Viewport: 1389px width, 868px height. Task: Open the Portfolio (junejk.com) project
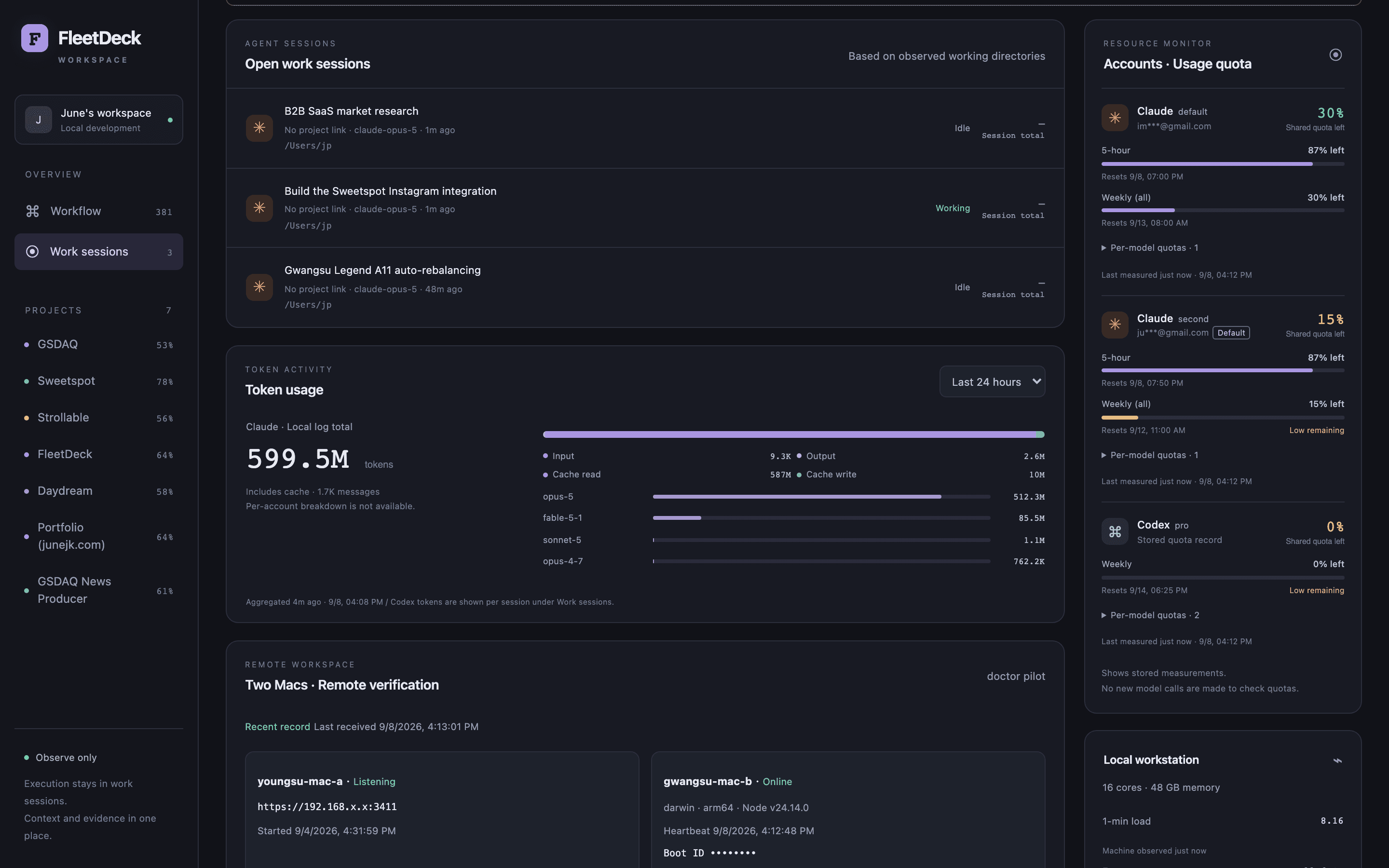pos(99,536)
